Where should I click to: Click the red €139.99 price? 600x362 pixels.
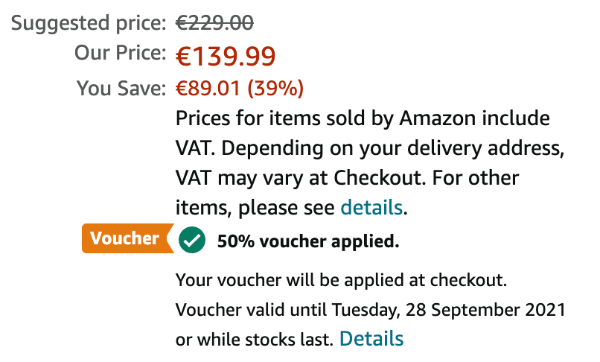click(225, 57)
